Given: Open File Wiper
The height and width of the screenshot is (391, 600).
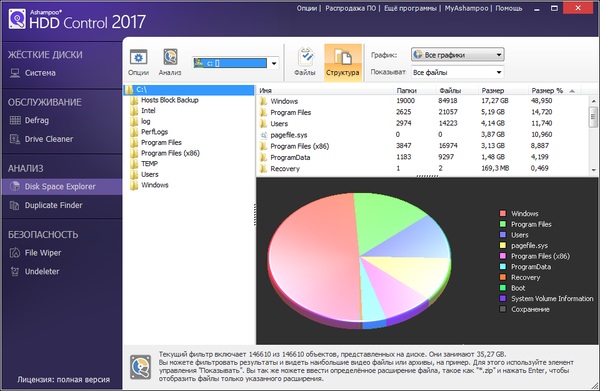Looking at the screenshot, I should click(x=35, y=253).
